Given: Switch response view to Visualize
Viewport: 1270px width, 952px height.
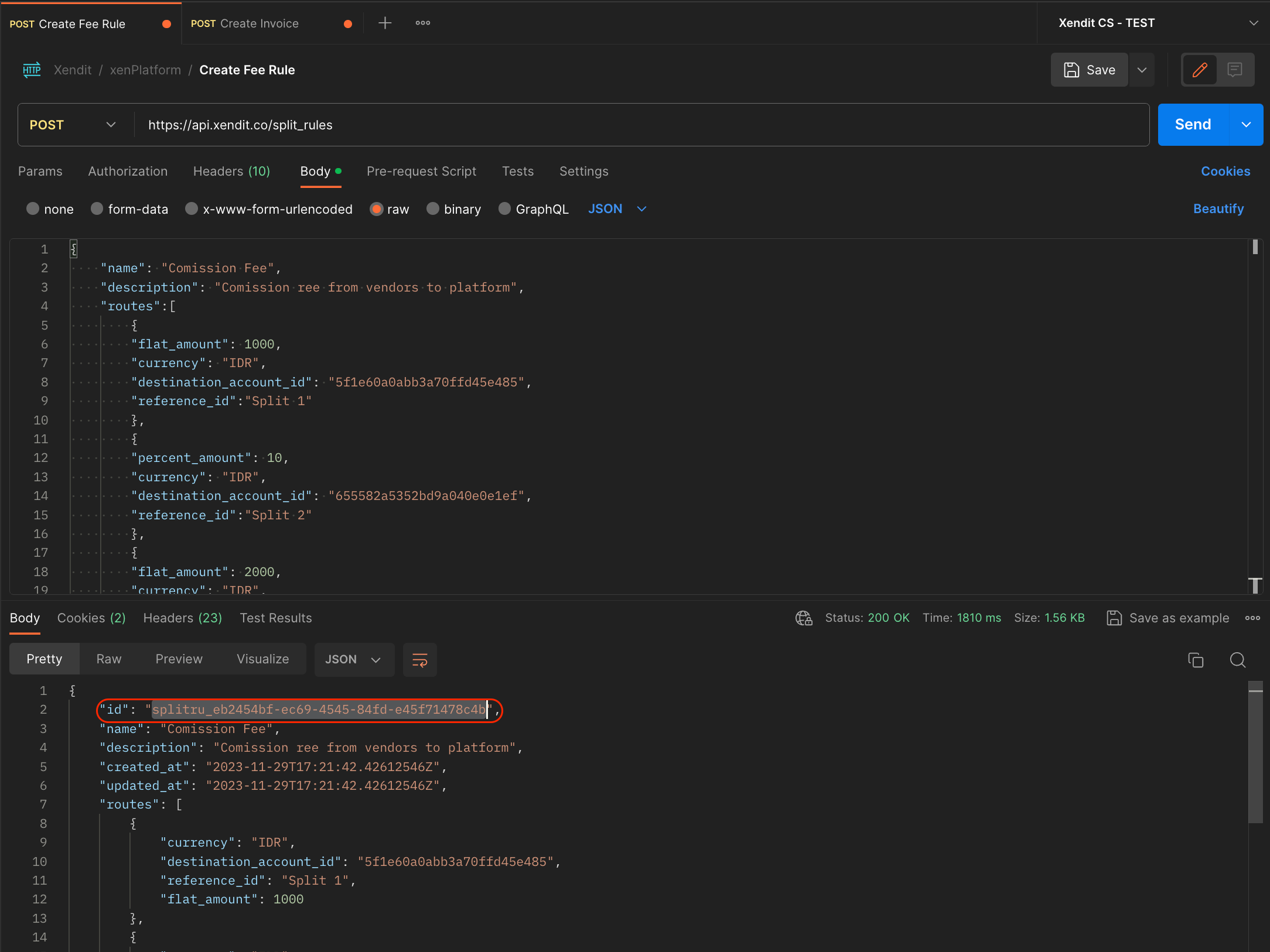Looking at the screenshot, I should [x=263, y=659].
